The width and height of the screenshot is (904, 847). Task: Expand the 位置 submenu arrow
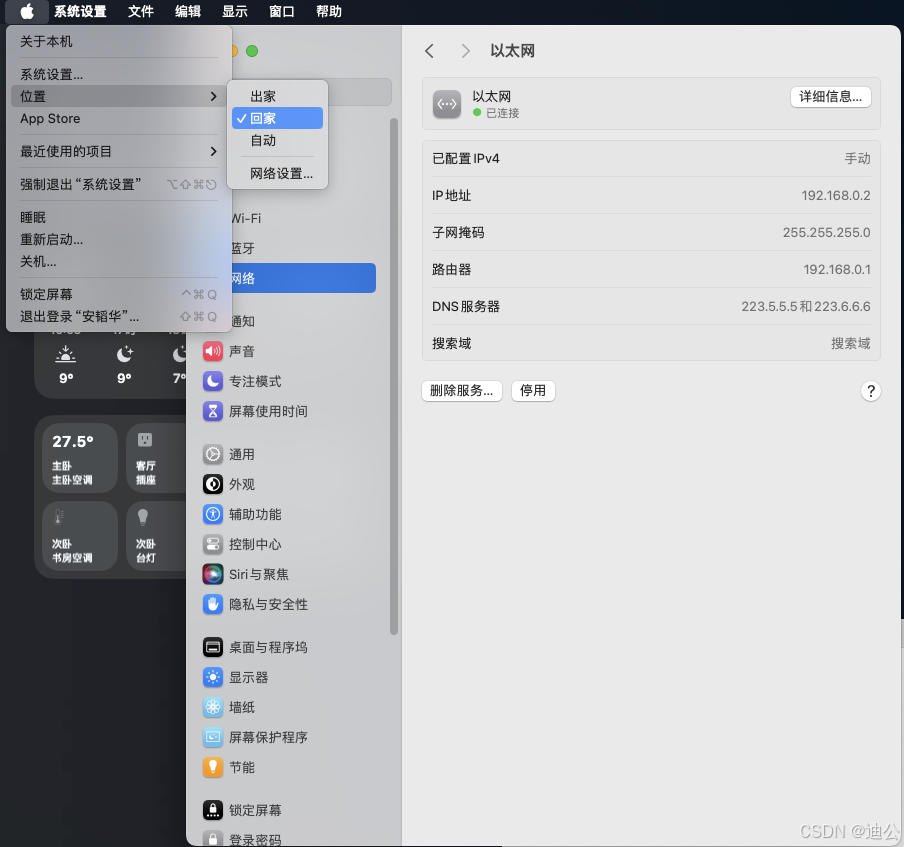(214, 96)
